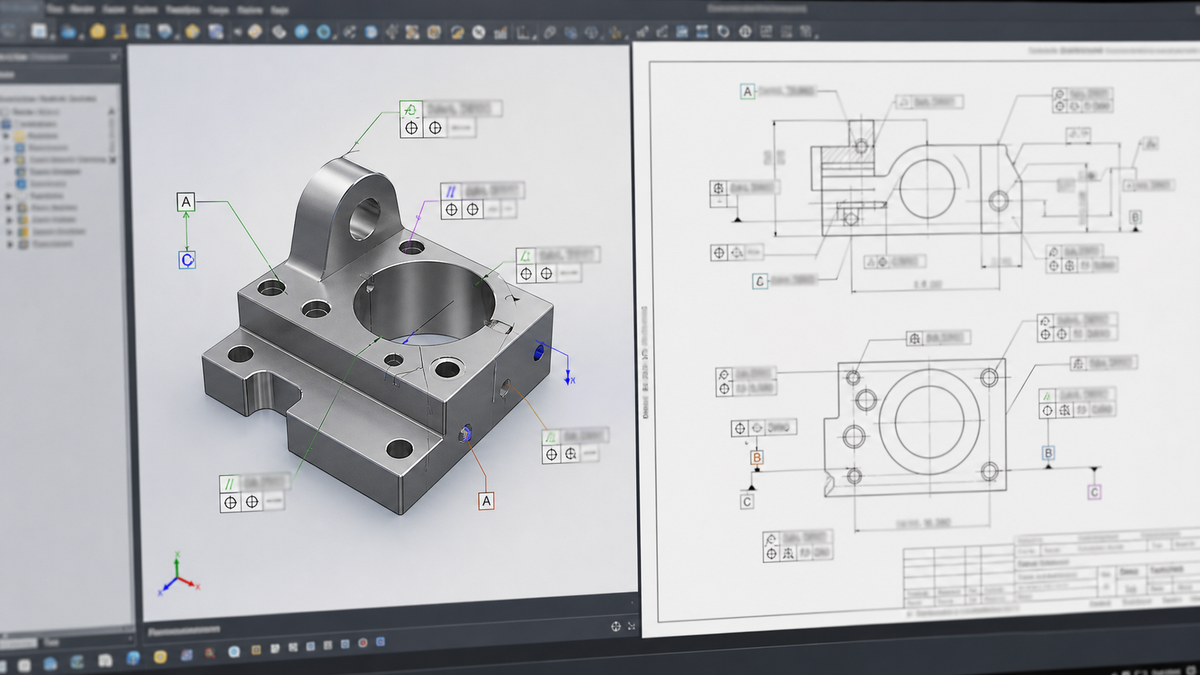Click the down arrow in the model tree panel
Screen dimensions: 1200x675
pos(112,160)
